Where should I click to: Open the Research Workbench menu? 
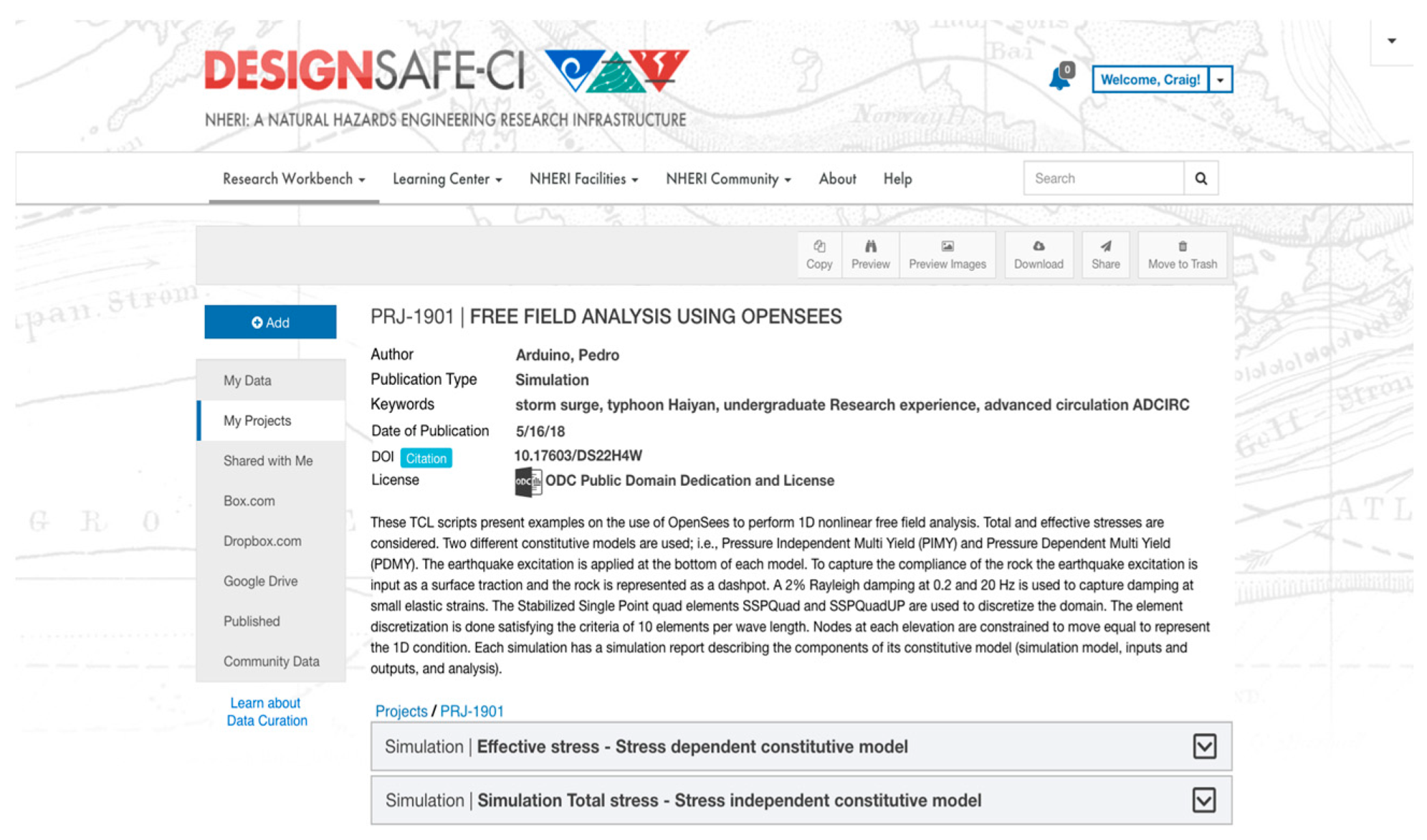point(294,178)
